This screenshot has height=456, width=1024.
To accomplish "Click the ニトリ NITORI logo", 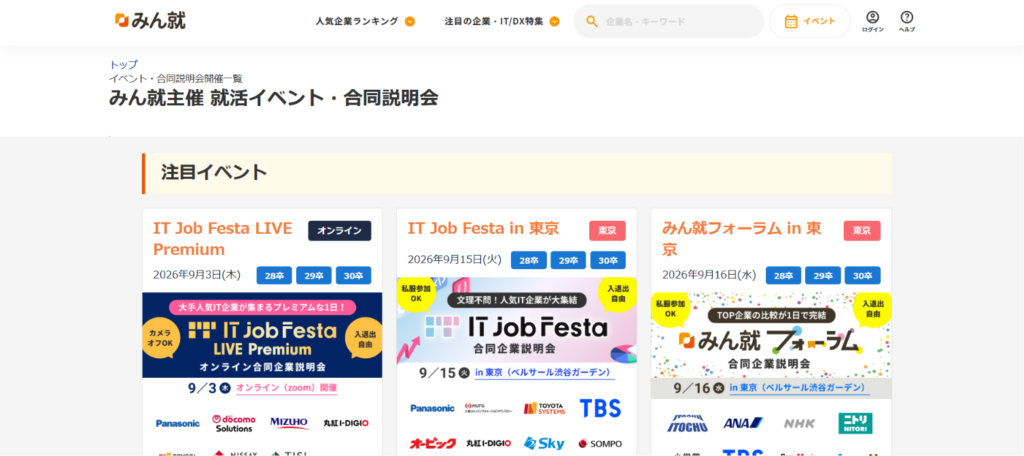I will (855, 423).
